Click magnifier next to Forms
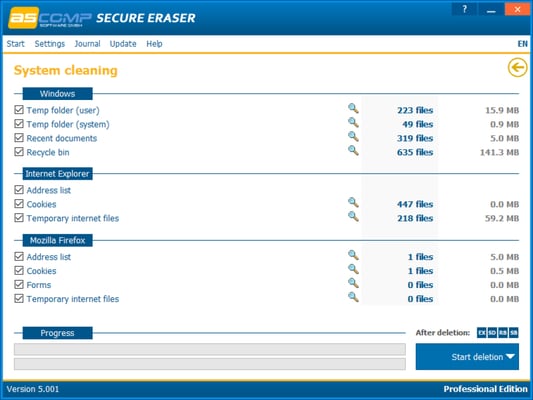 (x=353, y=283)
